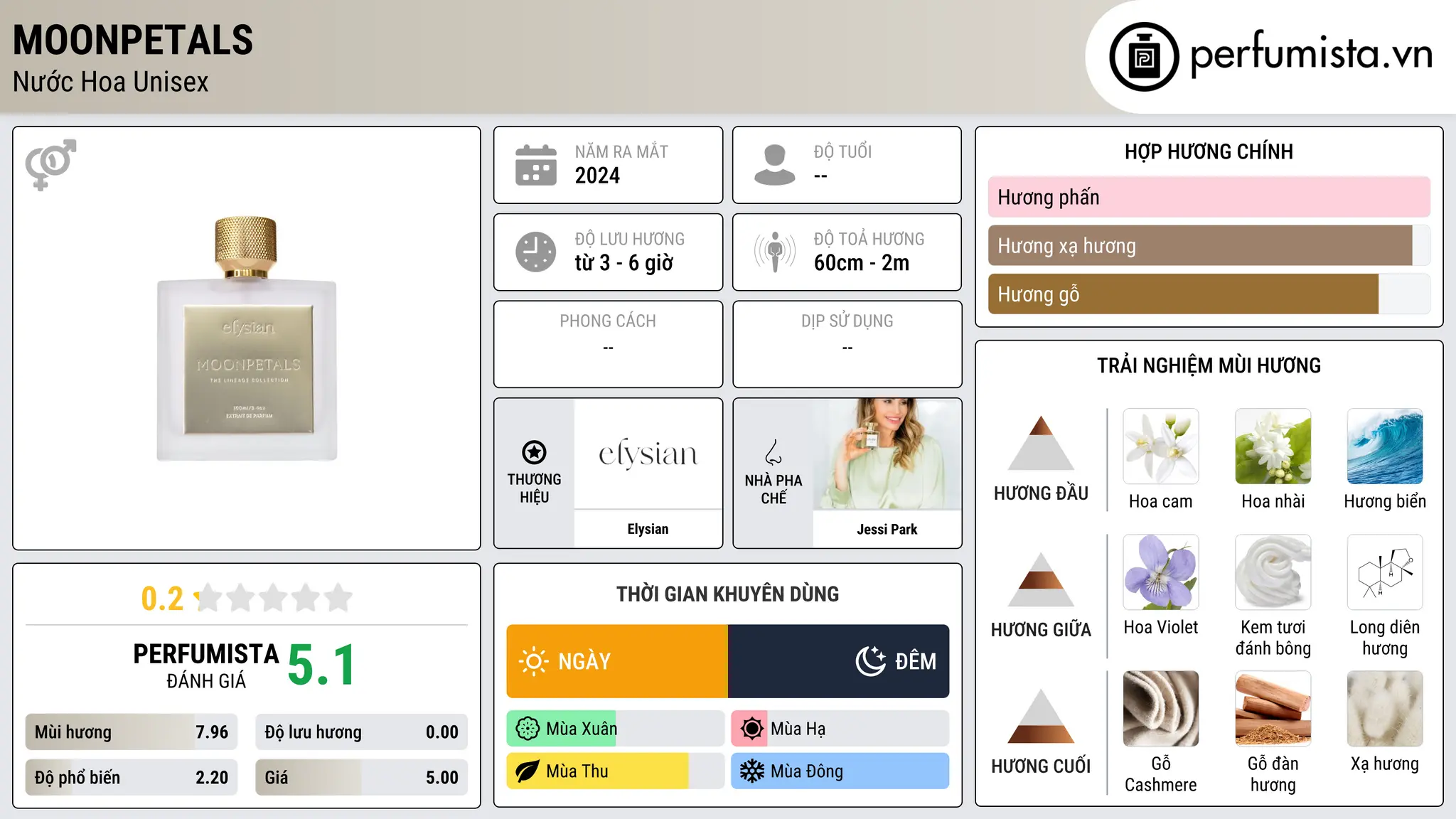The height and width of the screenshot is (819, 1456).
Task: Click the sun icon in the Ngày bar
Action: (533, 661)
